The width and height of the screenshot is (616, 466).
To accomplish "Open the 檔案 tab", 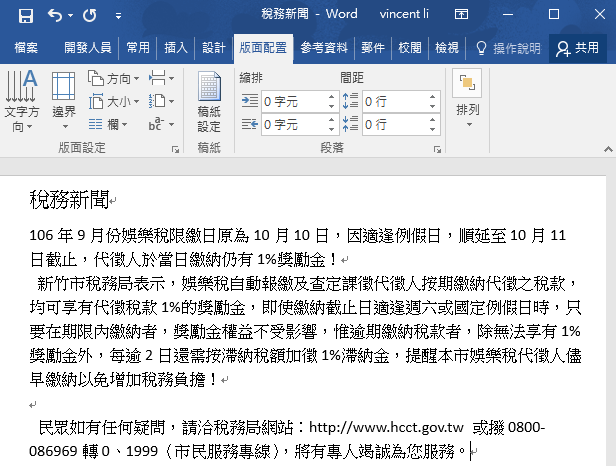I will tap(26, 48).
